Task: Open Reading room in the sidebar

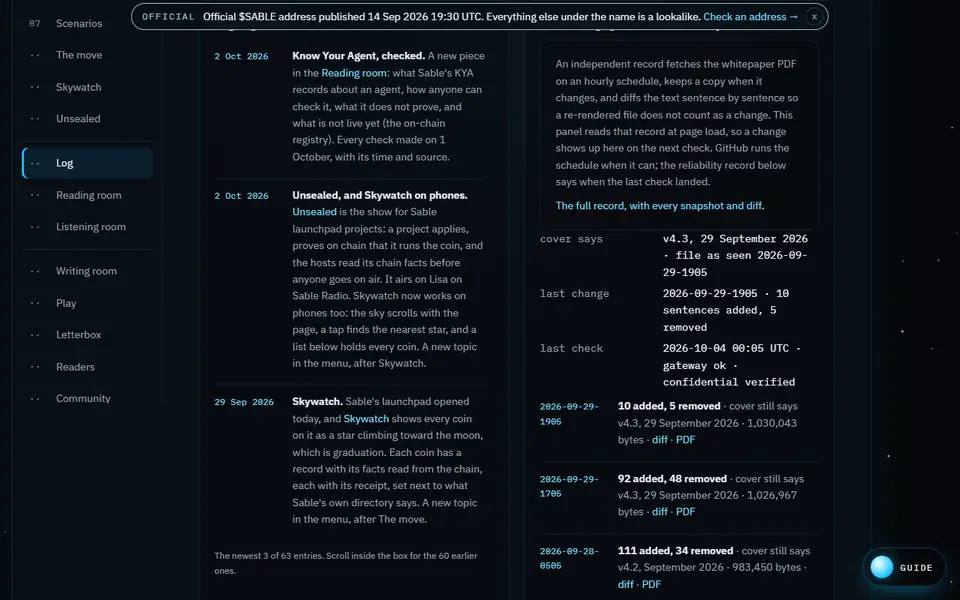Action: (87, 195)
